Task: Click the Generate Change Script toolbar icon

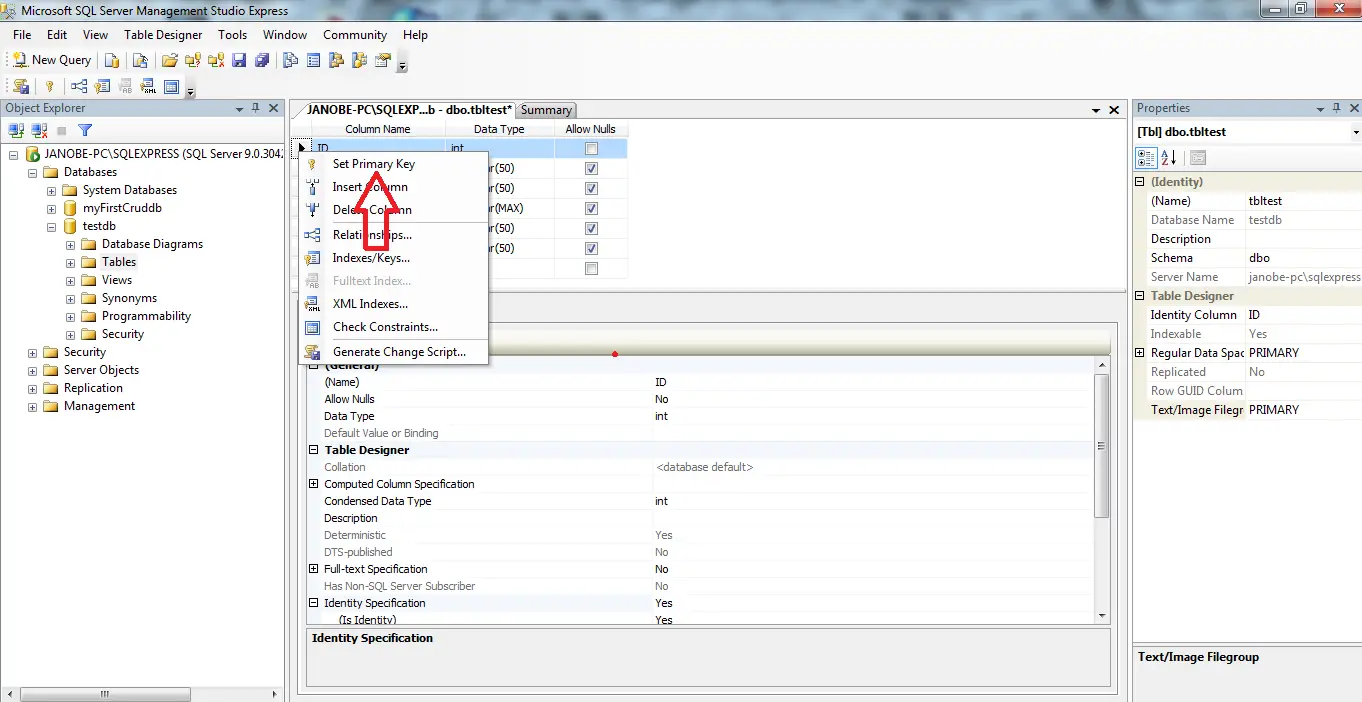Action: tap(21, 87)
